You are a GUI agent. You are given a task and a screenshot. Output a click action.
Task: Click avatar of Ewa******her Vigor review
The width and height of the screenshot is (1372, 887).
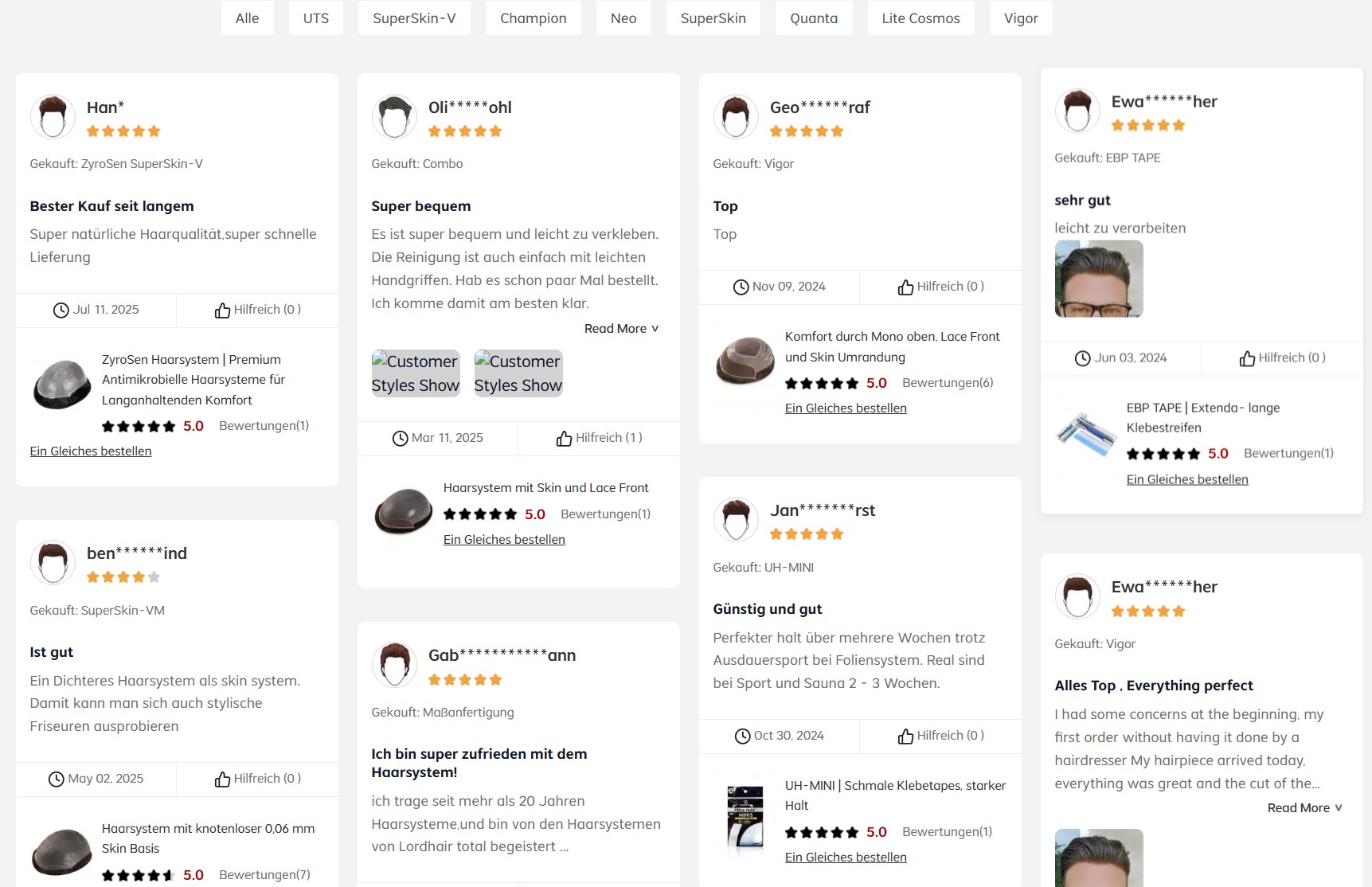(x=1077, y=596)
